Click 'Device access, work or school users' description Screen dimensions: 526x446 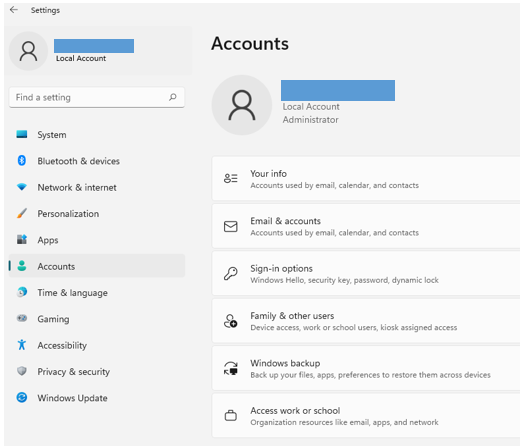pos(354,327)
